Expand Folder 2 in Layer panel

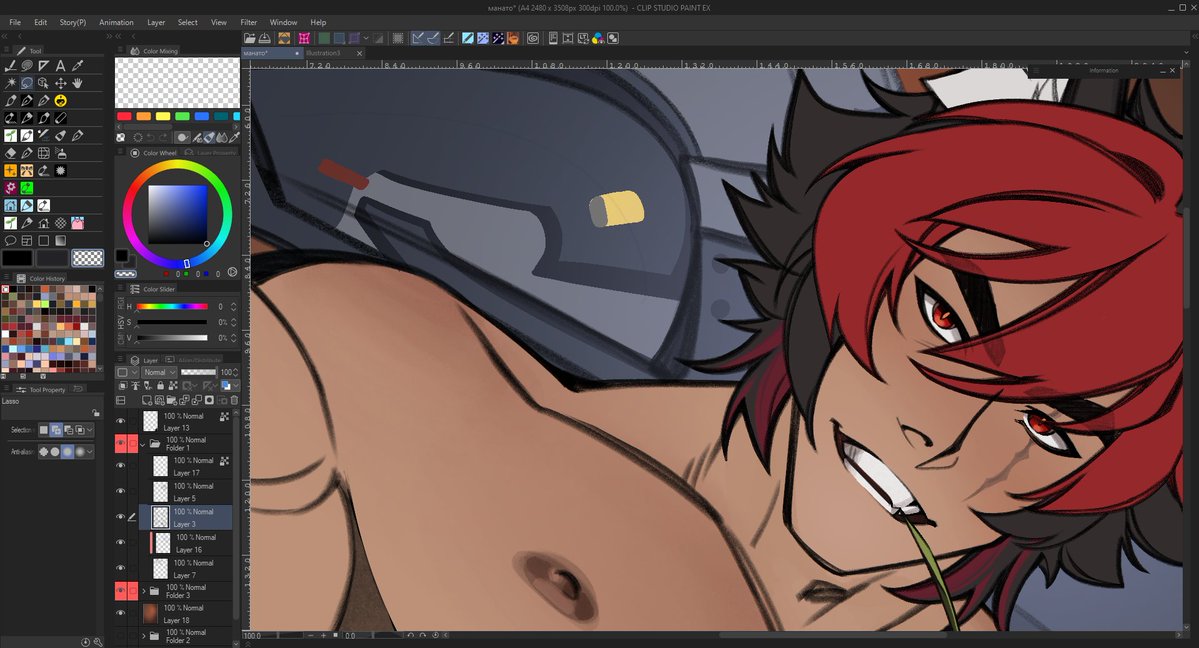[x=143, y=636]
